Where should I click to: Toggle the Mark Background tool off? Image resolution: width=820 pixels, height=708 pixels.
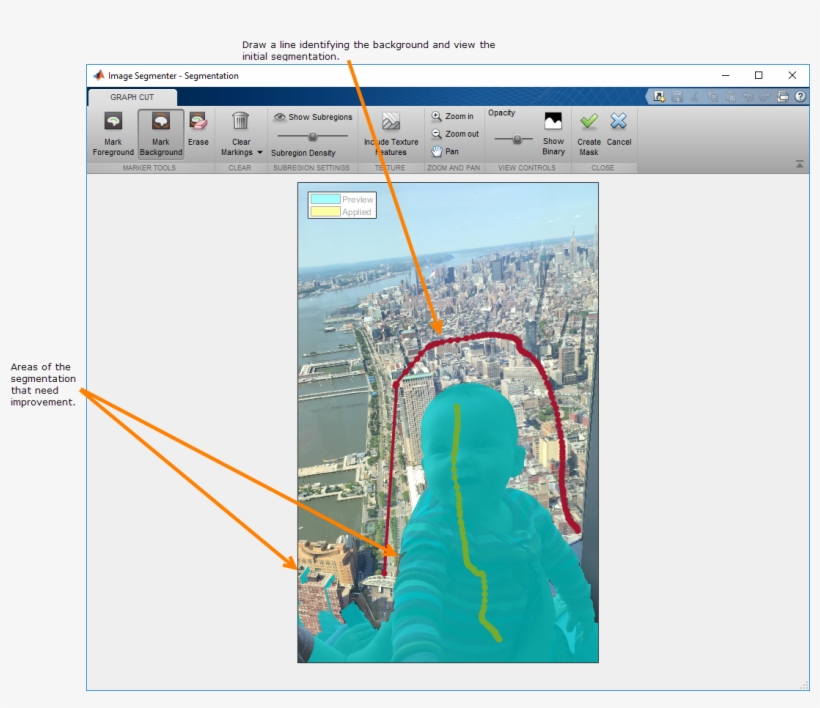tap(161, 130)
